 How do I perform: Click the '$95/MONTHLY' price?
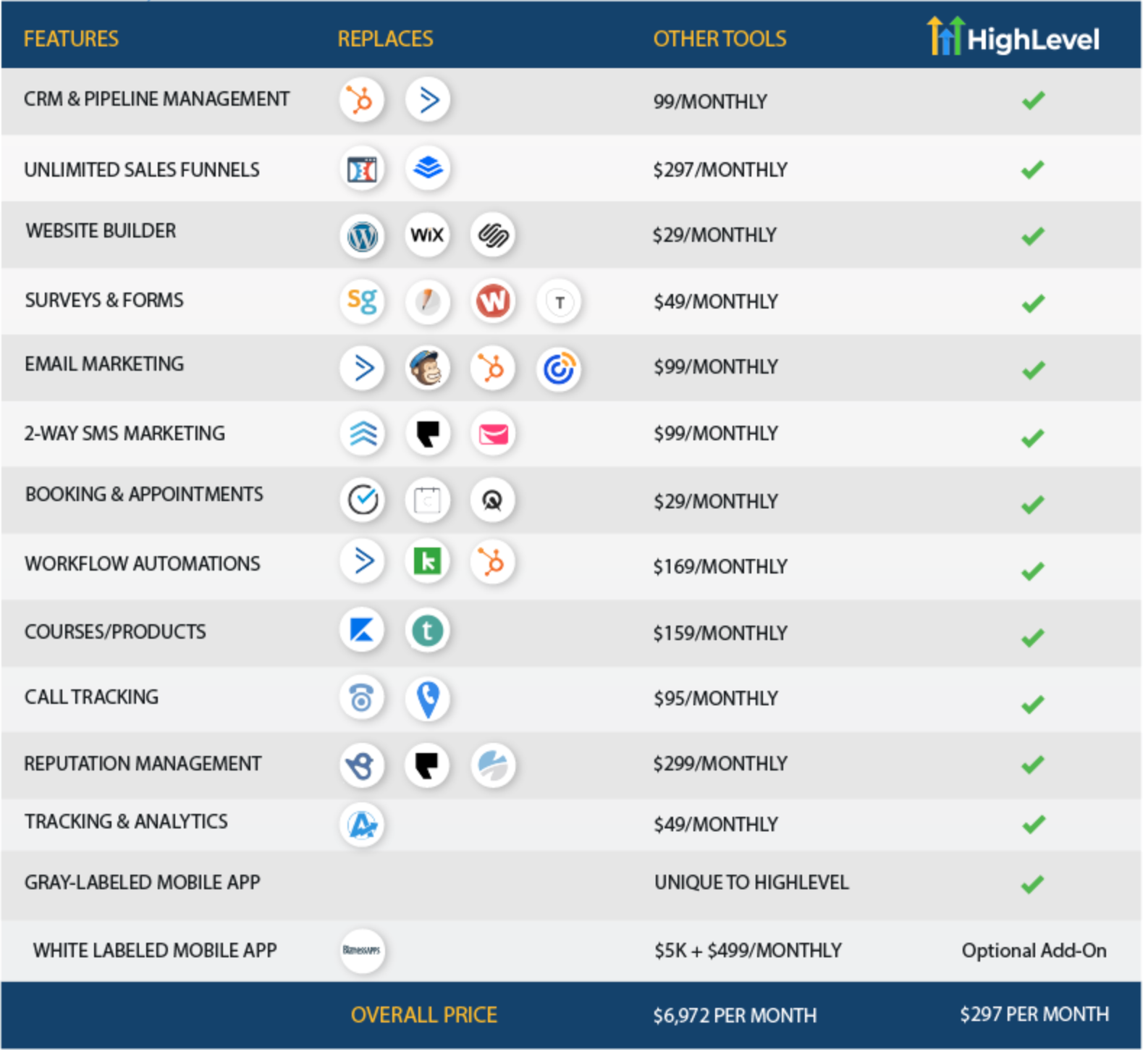(x=716, y=699)
